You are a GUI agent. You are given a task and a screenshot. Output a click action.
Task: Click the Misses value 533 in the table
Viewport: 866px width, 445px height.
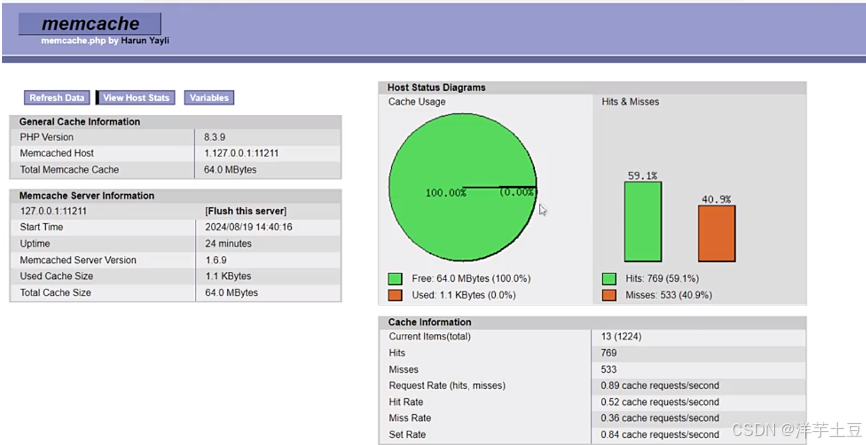[x=609, y=369]
